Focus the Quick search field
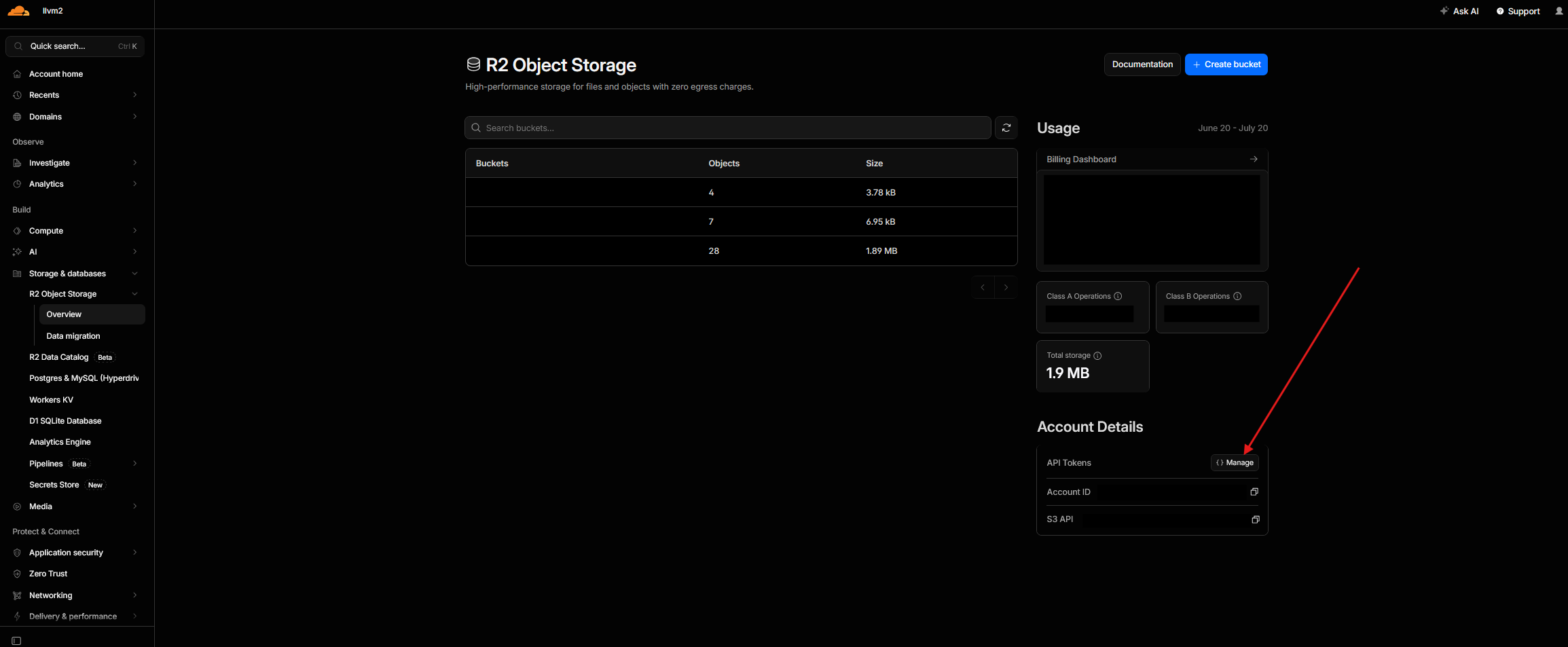1568x647 pixels. pyautogui.click(x=75, y=46)
